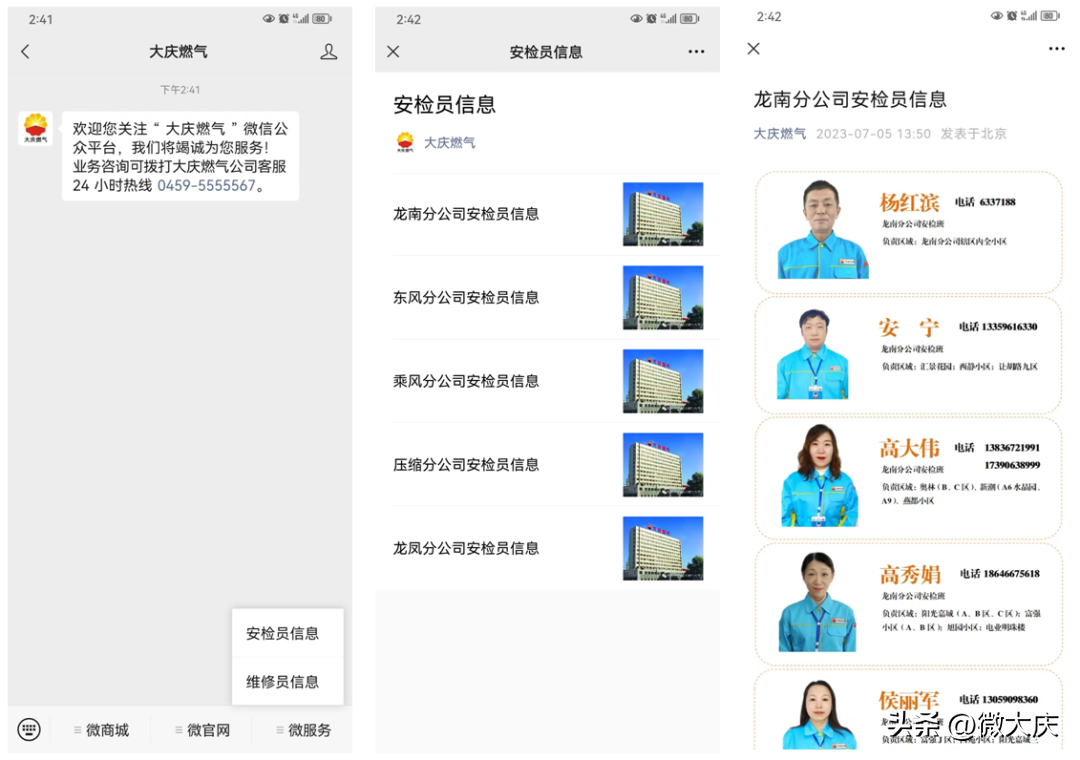The width and height of the screenshot is (1080, 760).
Task: Go back from the 大庆燃气 chat
Action: pyautogui.click(x=25, y=52)
